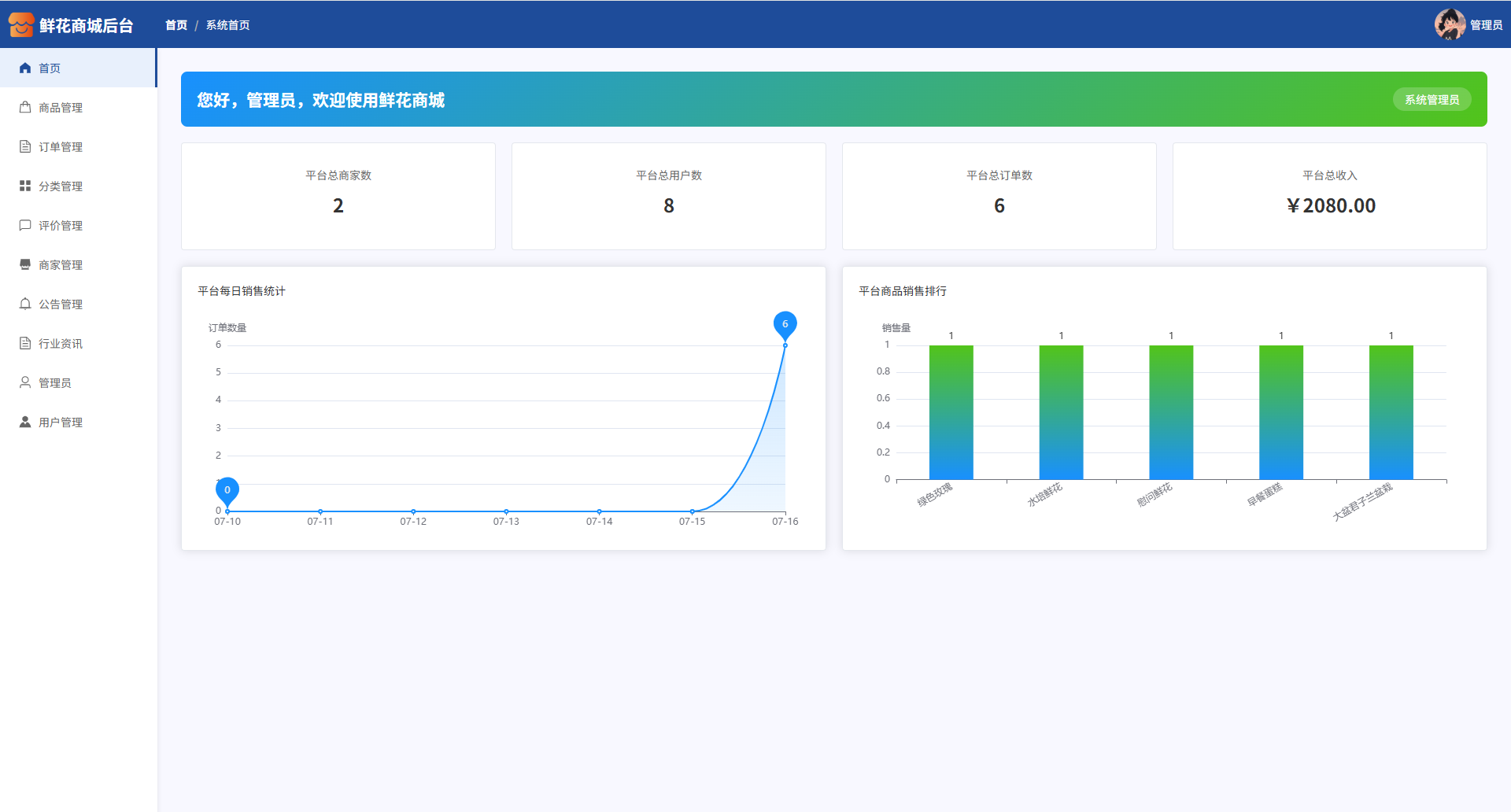Open the 行业资讯 menu item
Viewport: 1511px width, 812px height.
(61, 344)
